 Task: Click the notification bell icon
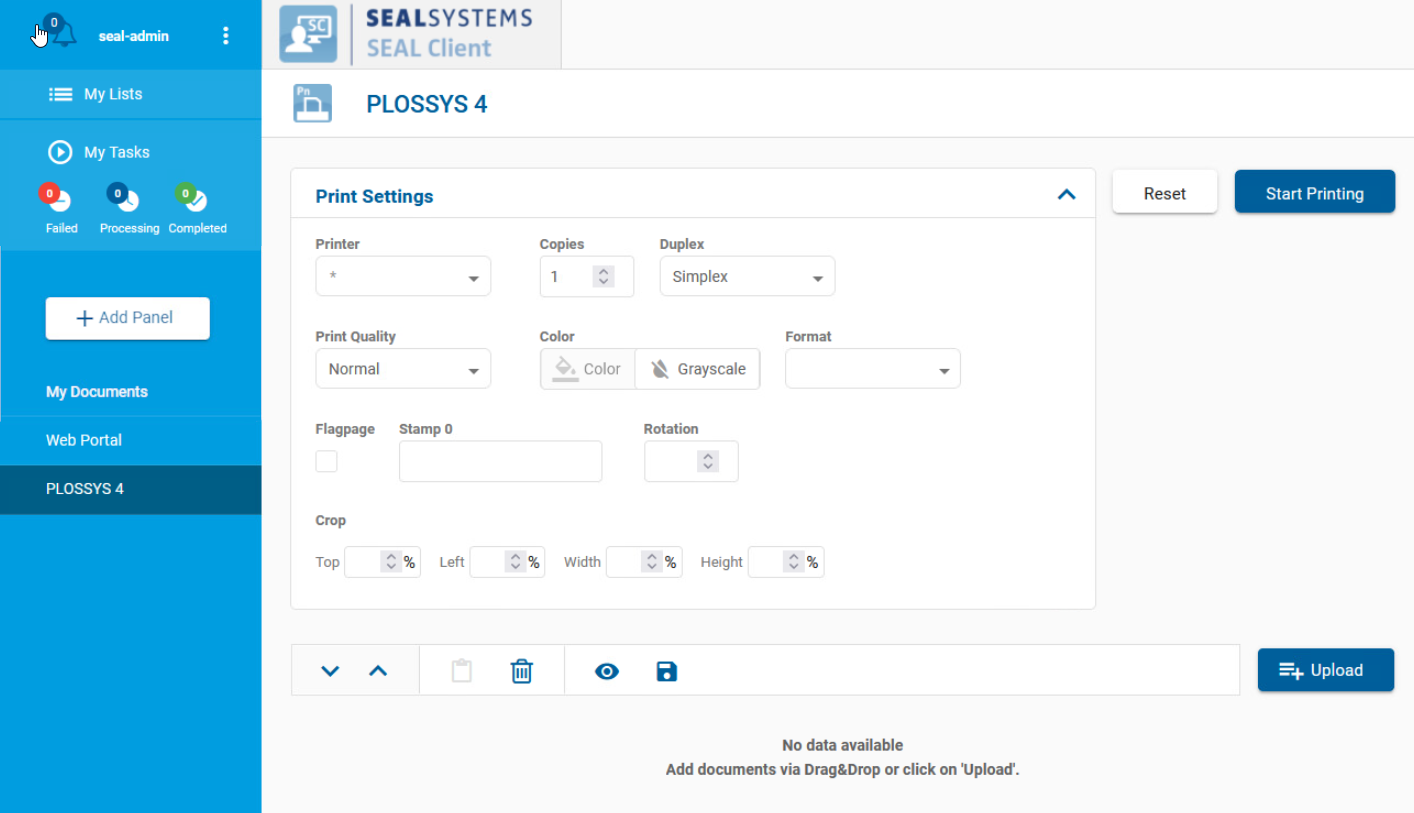(63, 35)
